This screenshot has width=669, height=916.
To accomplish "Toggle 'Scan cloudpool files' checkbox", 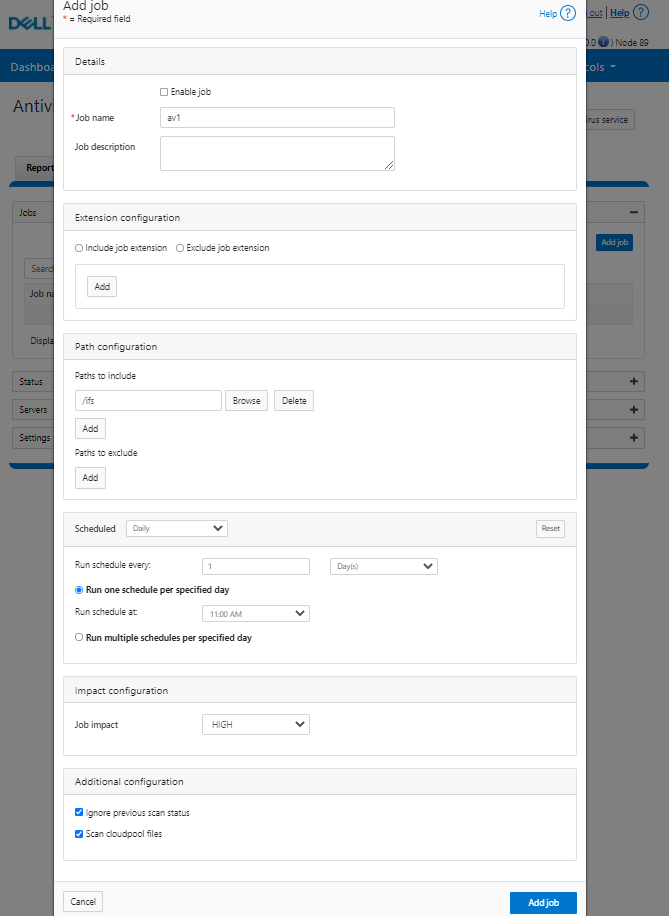I will [x=80, y=833].
